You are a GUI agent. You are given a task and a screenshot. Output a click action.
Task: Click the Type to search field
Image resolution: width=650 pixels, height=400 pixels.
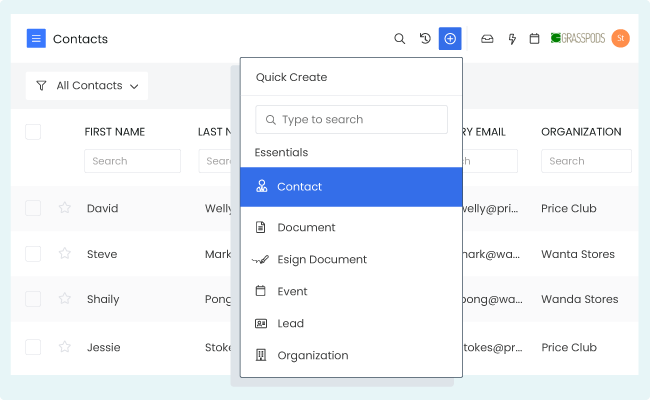(x=352, y=120)
